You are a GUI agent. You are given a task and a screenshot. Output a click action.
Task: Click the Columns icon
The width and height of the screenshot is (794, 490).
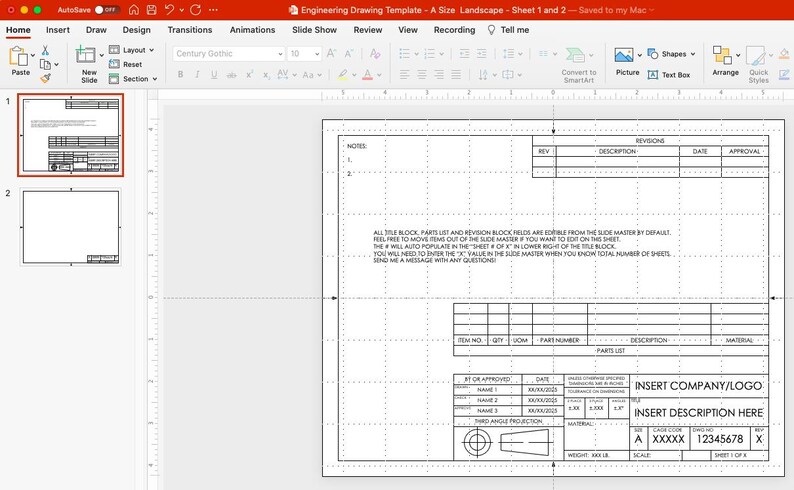[543, 53]
